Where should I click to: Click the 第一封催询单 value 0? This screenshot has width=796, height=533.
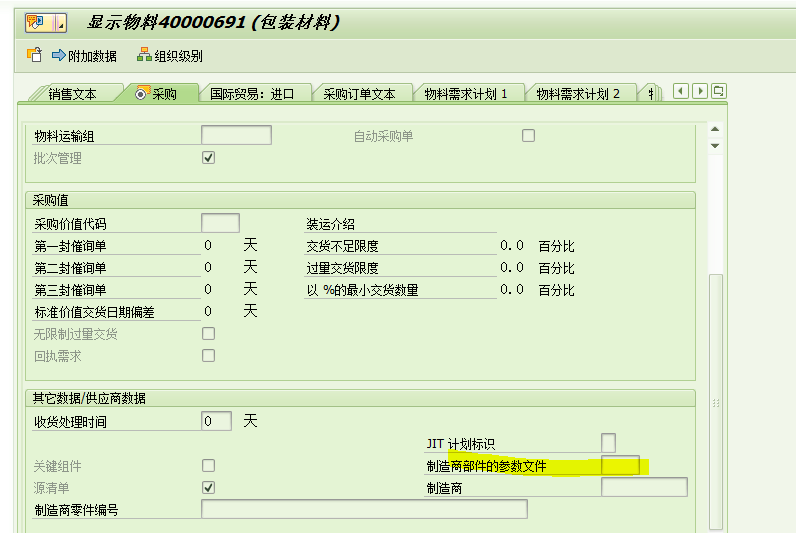(x=208, y=246)
